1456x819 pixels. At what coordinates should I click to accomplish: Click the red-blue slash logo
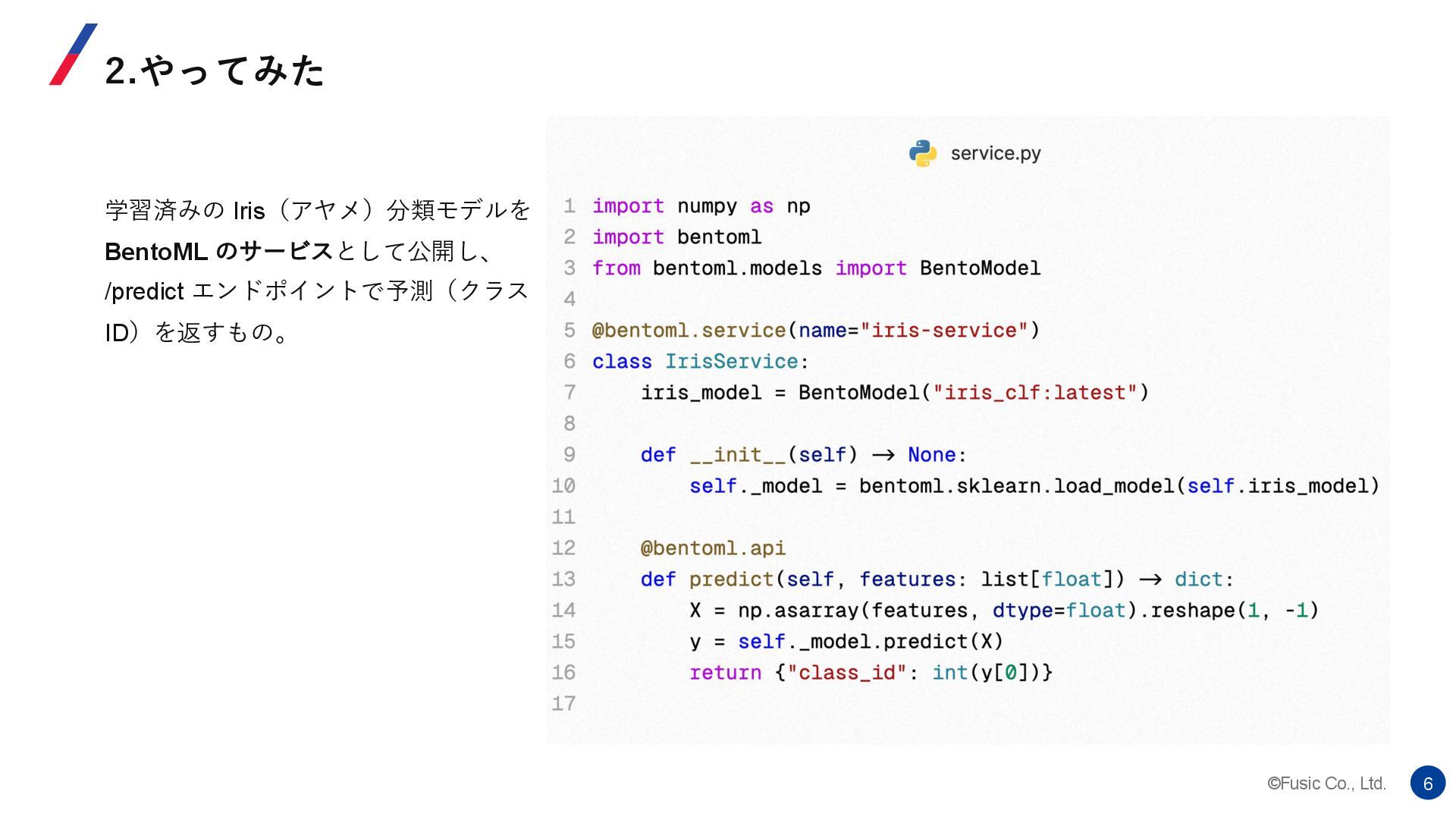point(74,55)
